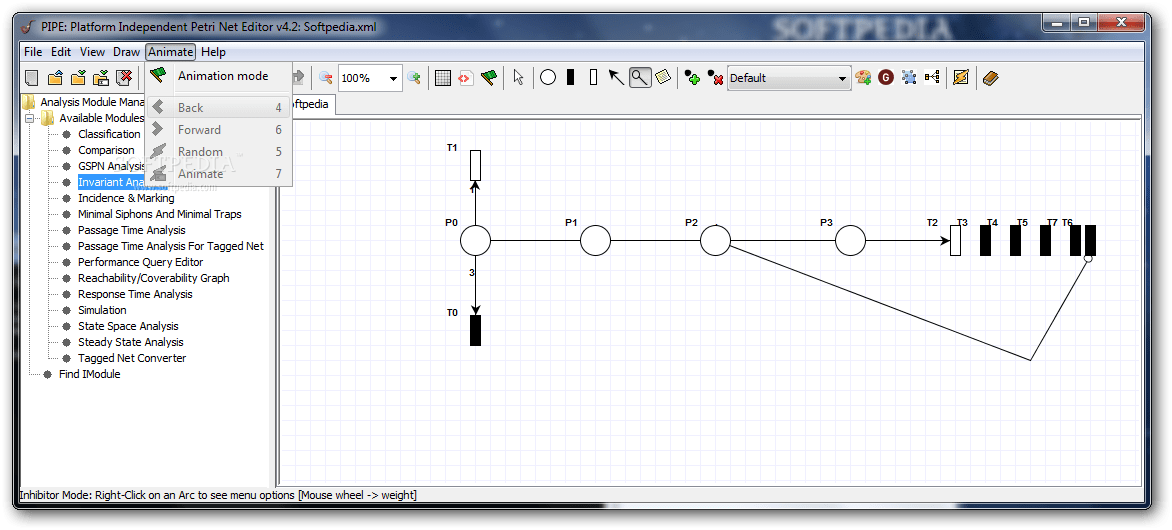Select the Arc arrow tool
Screen dimensions: 1172x530
[617, 78]
